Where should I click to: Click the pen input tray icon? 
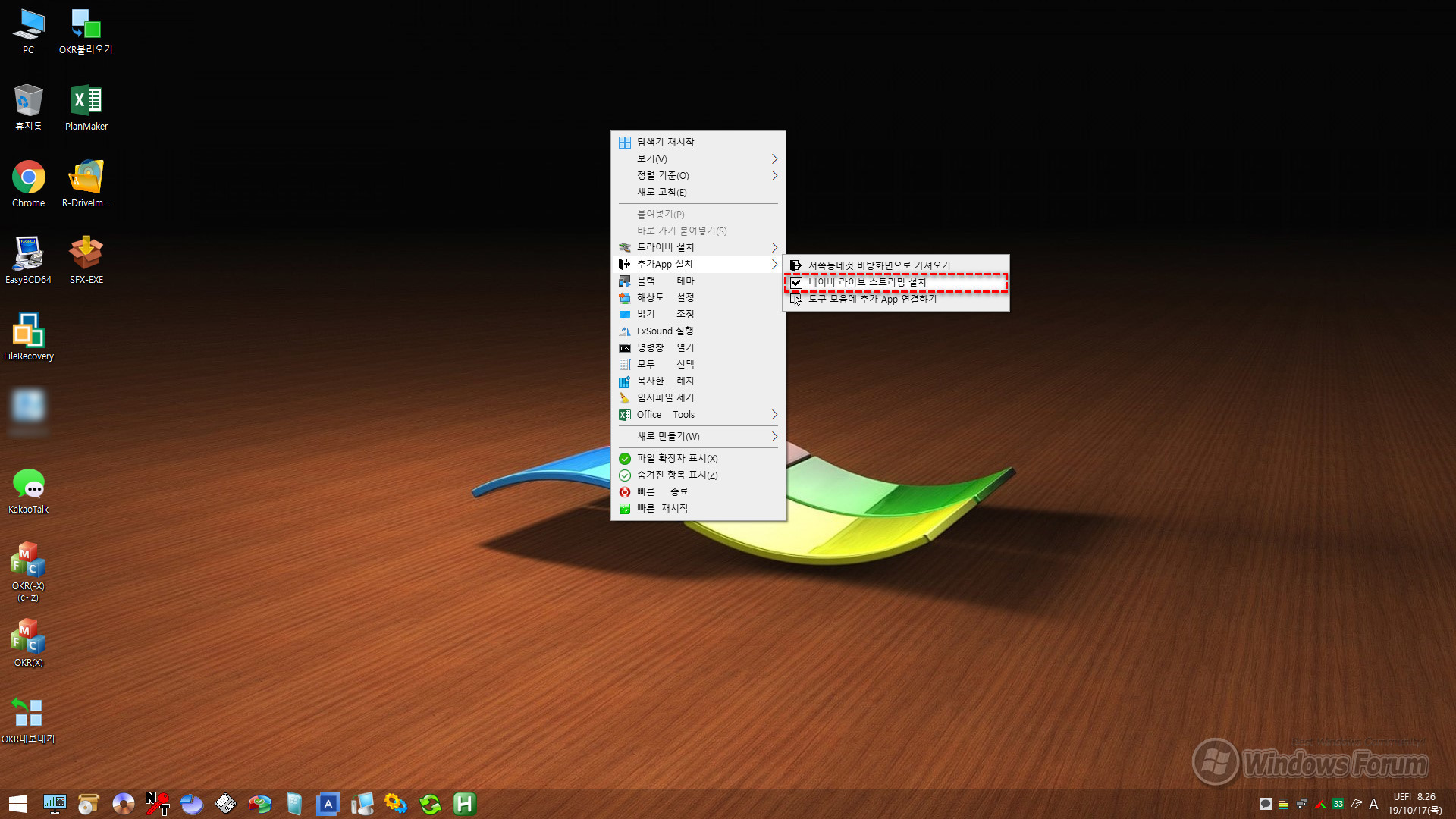point(1356,804)
